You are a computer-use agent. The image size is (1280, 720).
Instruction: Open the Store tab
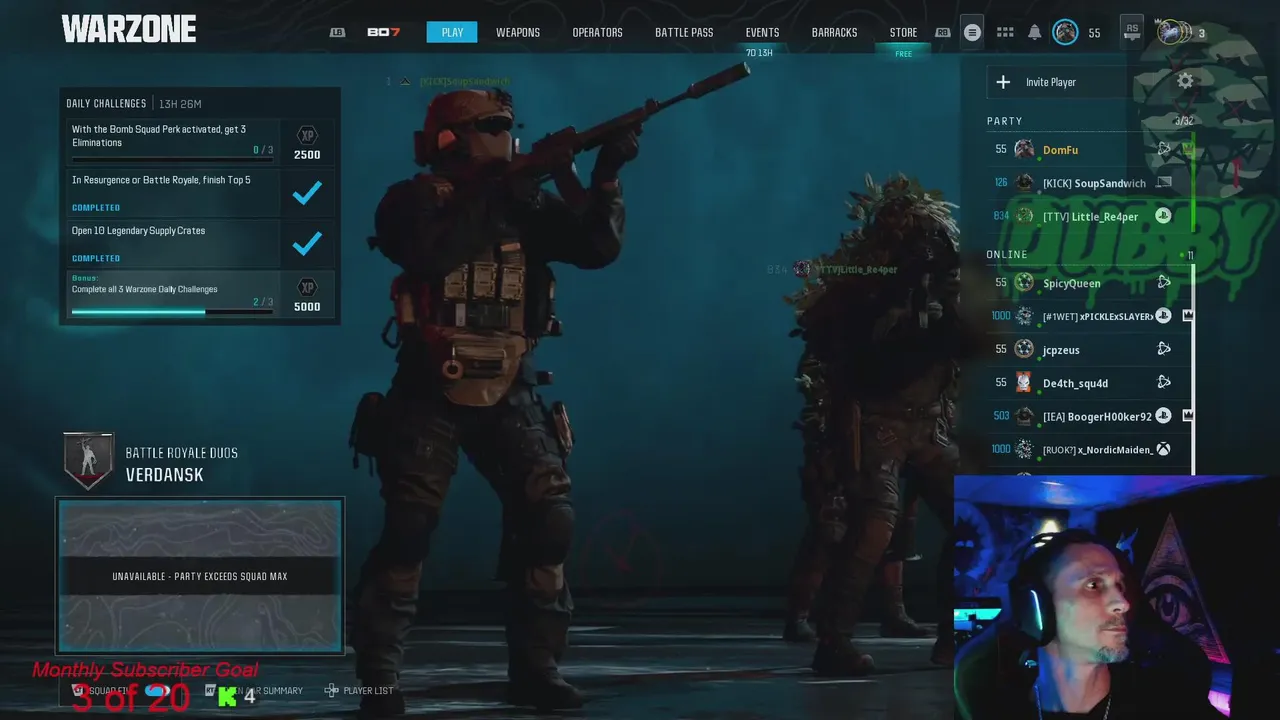coord(903,33)
